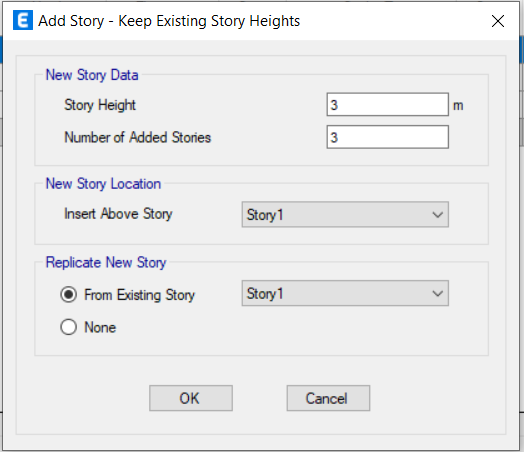Select the From Existing Story radio button

click(69, 295)
